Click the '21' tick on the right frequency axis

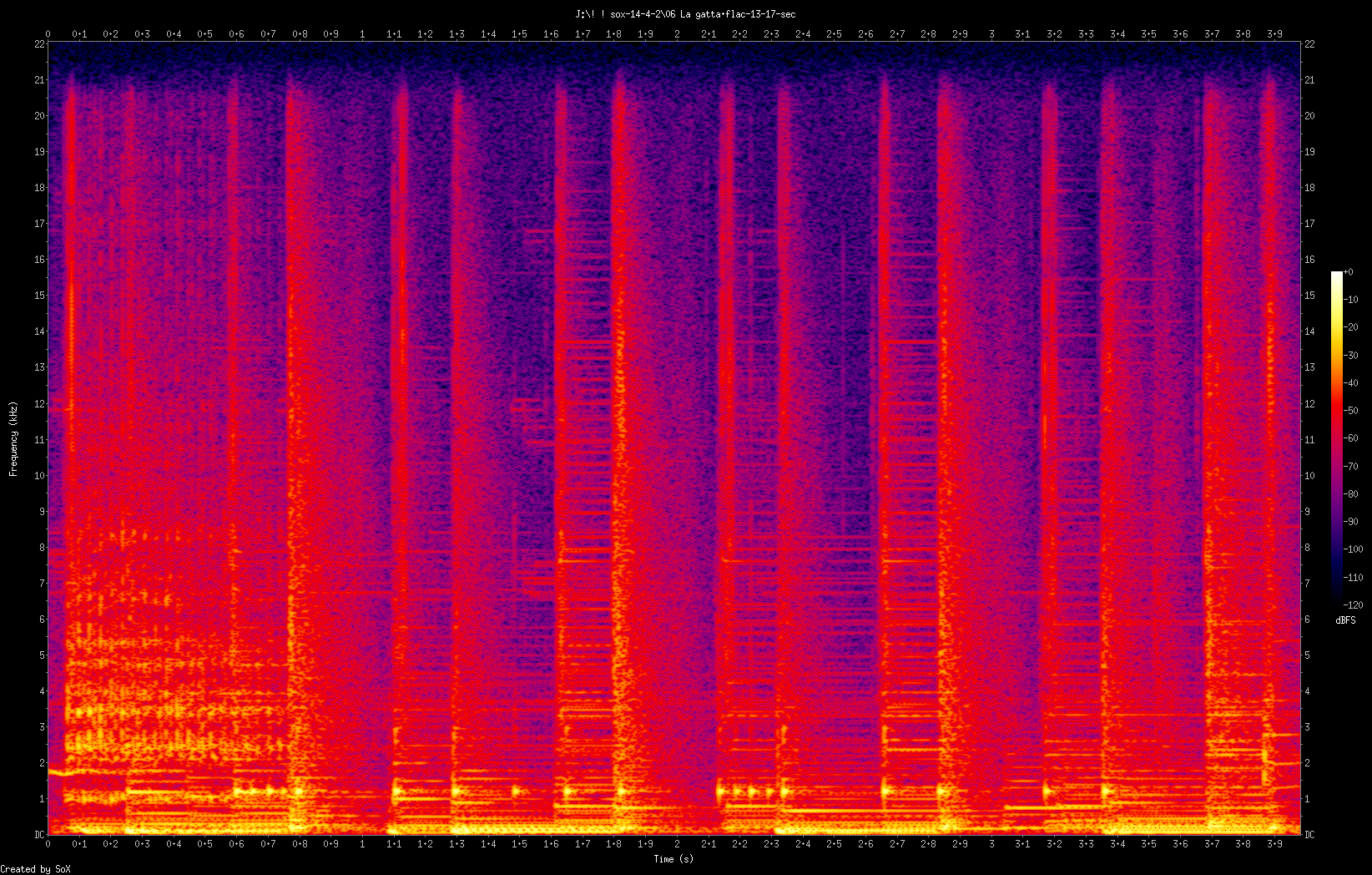[1309, 80]
